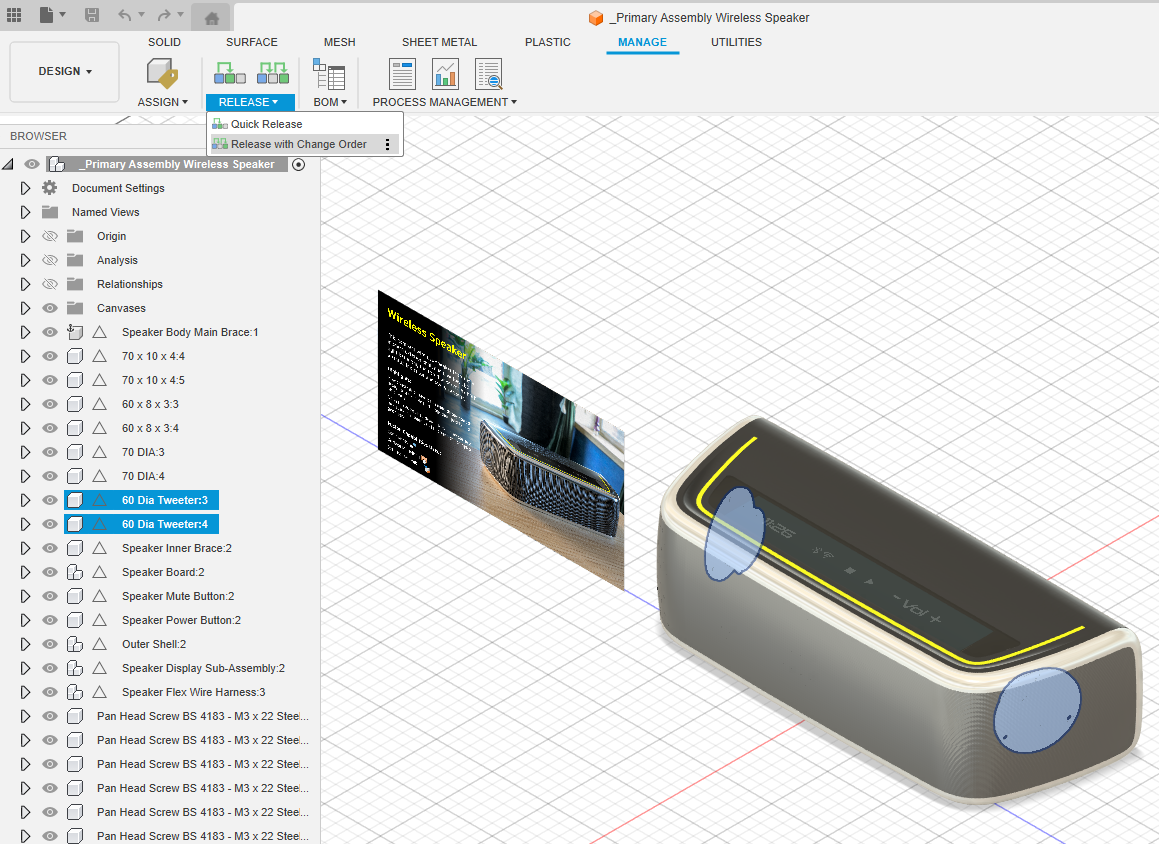The height and width of the screenshot is (844, 1159).
Task: Open the ASSIGN dropdown menu
Action: tap(163, 102)
